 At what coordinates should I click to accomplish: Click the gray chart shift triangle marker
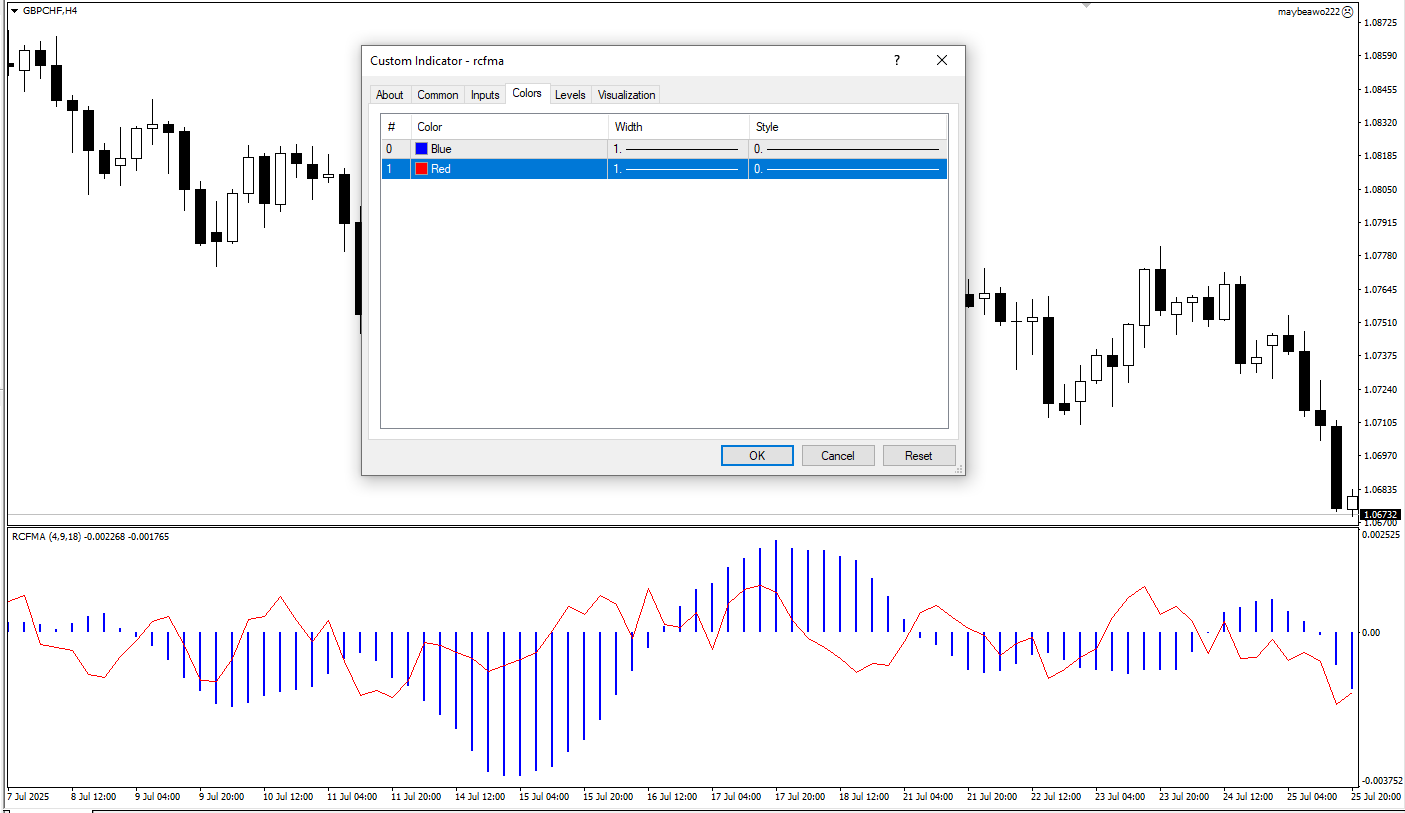(x=1086, y=5)
